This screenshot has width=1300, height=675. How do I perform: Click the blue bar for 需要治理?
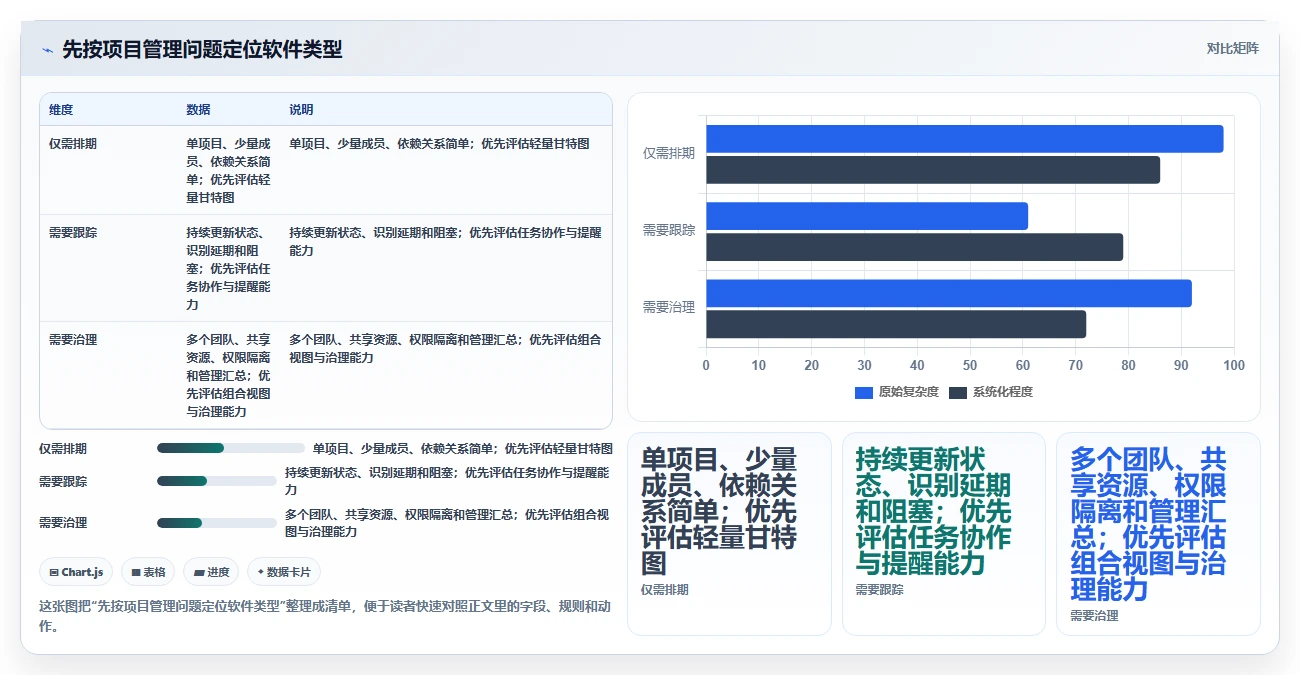coord(949,293)
